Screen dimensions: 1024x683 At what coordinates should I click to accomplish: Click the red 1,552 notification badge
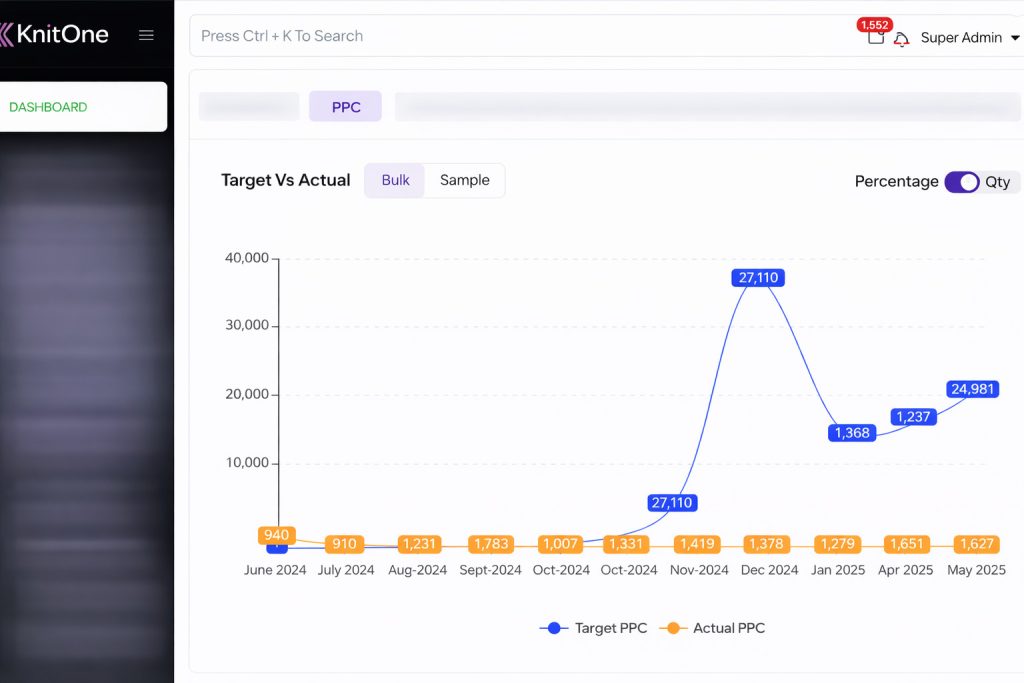[874, 24]
